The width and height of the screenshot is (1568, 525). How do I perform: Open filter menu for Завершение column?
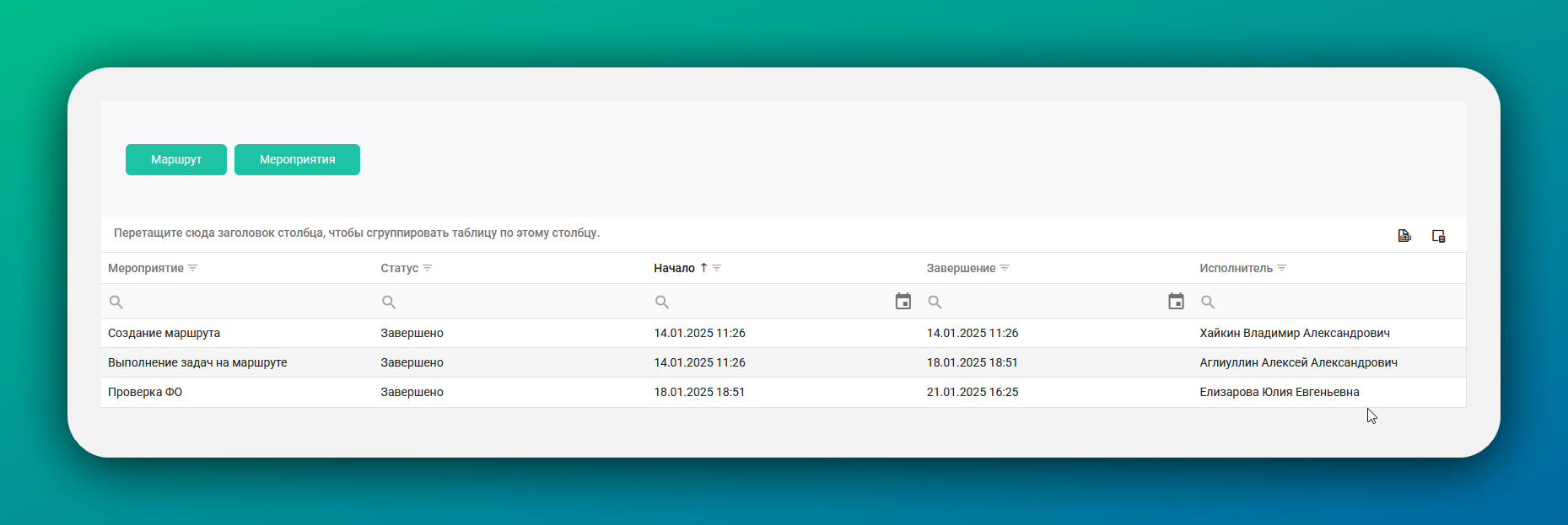click(x=1005, y=268)
